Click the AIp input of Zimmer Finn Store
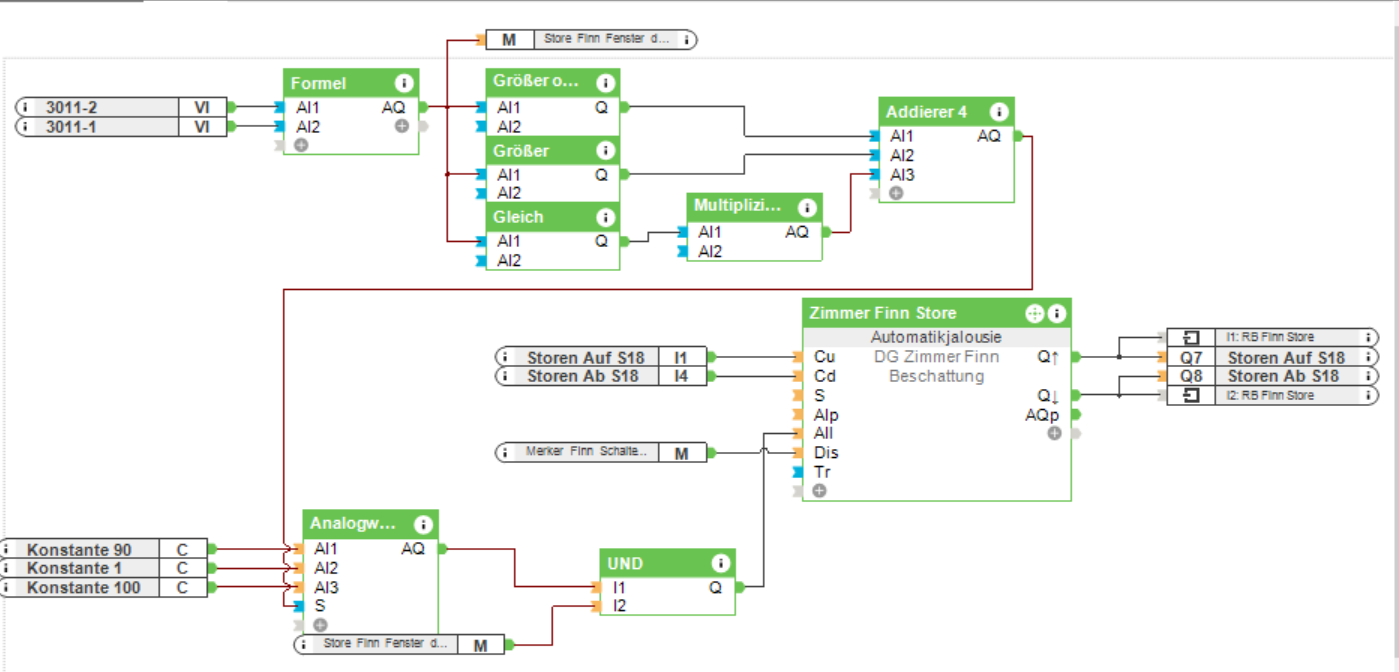This screenshot has width=1399, height=672. (826, 414)
